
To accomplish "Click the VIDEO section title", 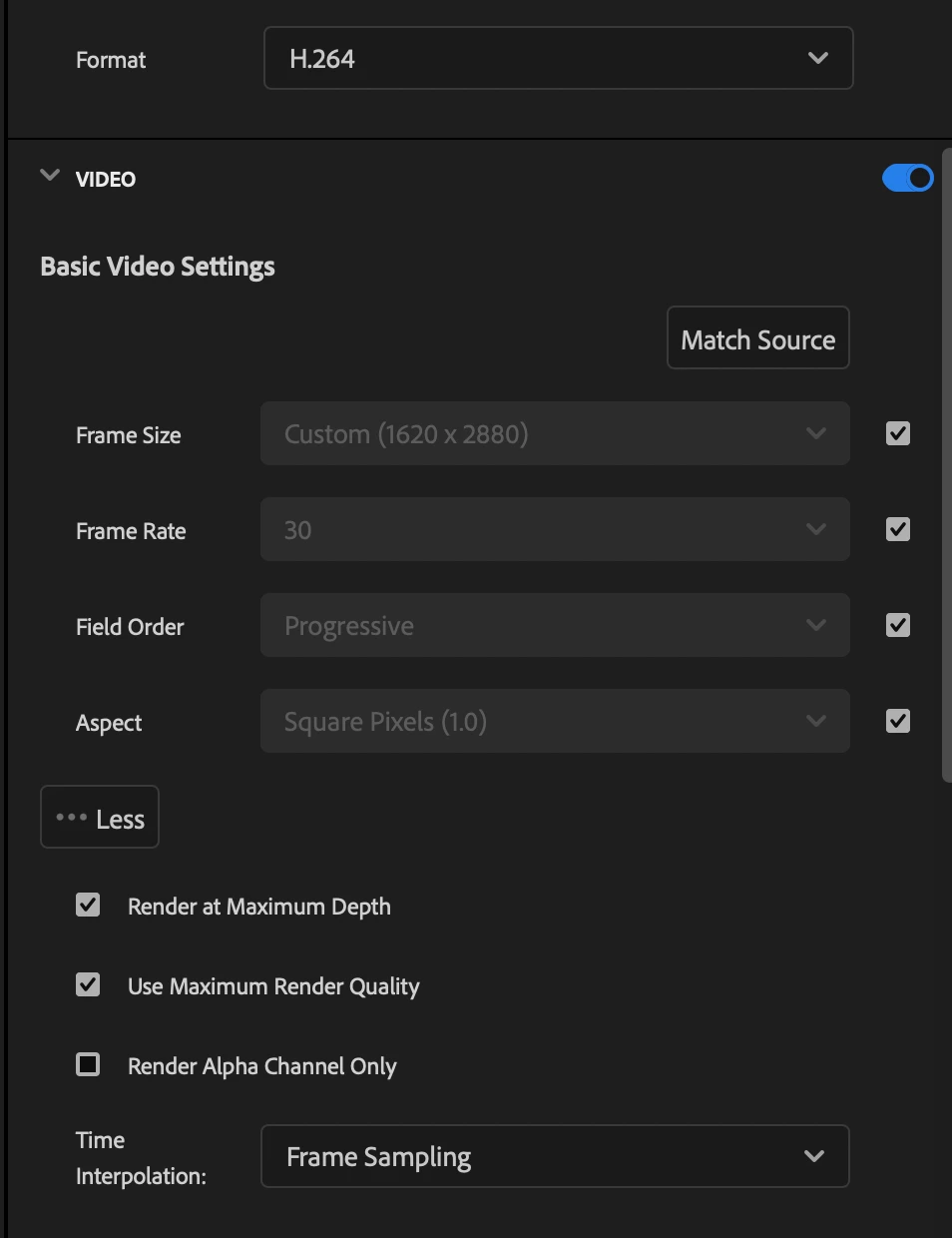I will click(106, 180).
